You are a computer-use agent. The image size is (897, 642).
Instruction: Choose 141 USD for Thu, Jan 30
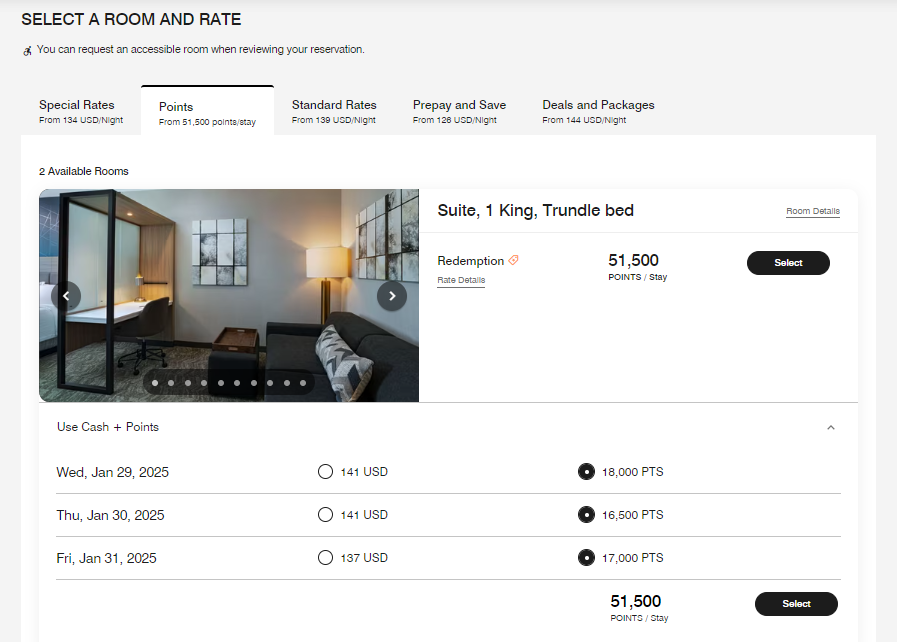[325, 514]
